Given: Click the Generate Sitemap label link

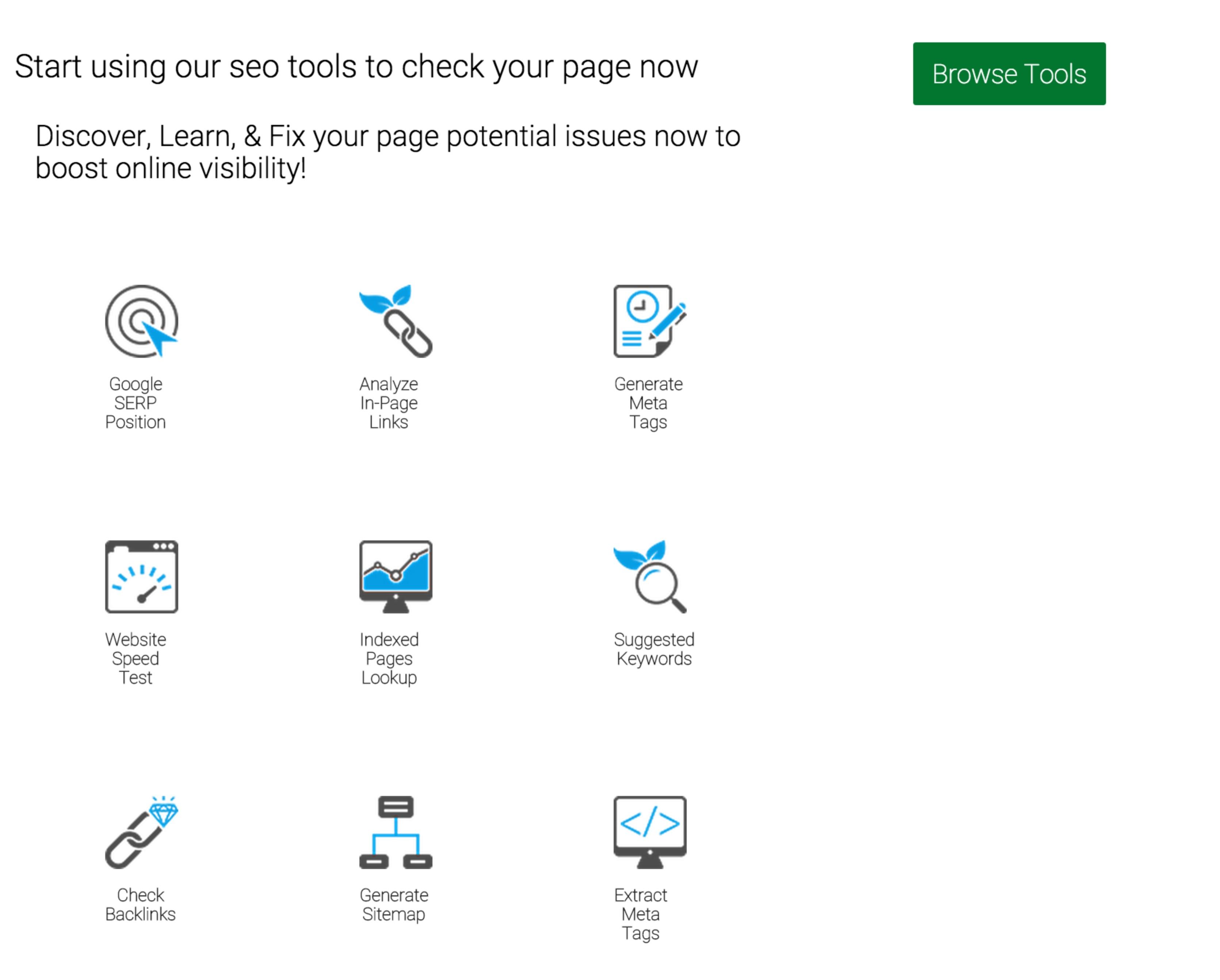Looking at the screenshot, I should pyautogui.click(x=394, y=904).
